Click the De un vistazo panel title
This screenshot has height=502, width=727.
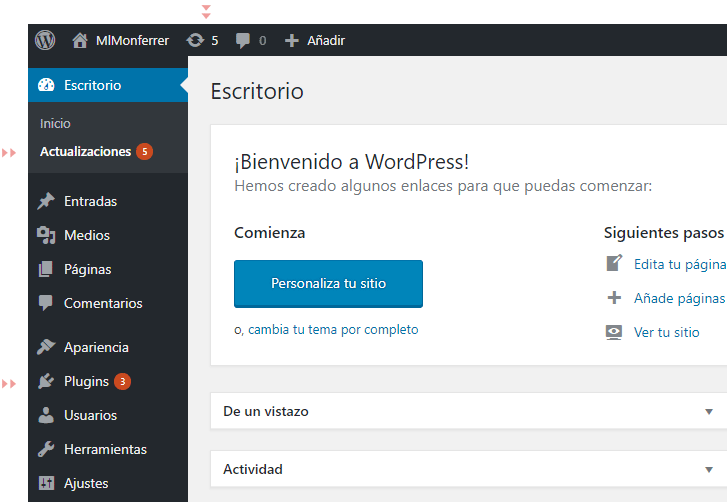pyautogui.click(x=266, y=412)
